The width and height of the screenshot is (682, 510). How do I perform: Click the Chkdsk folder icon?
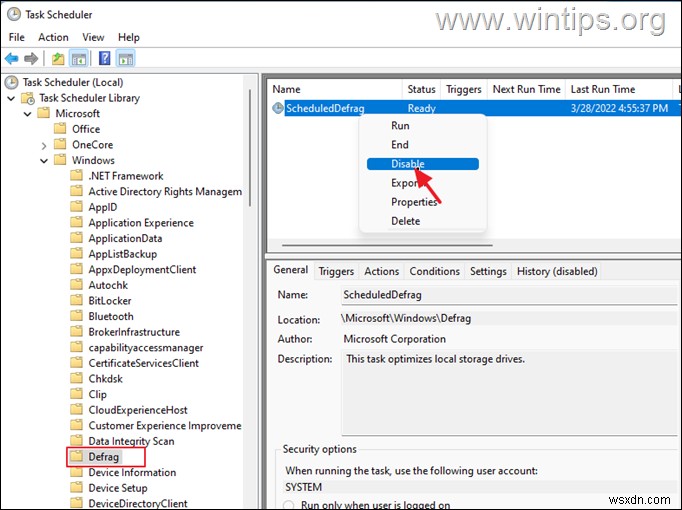(76, 378)
